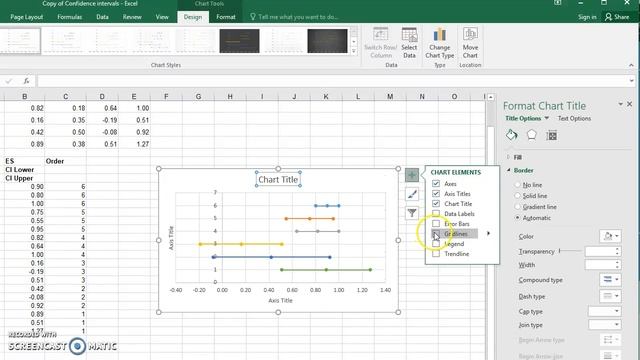Switch to the Format tab
Viewport: 640px width, 360px height.
pos(226,17)
